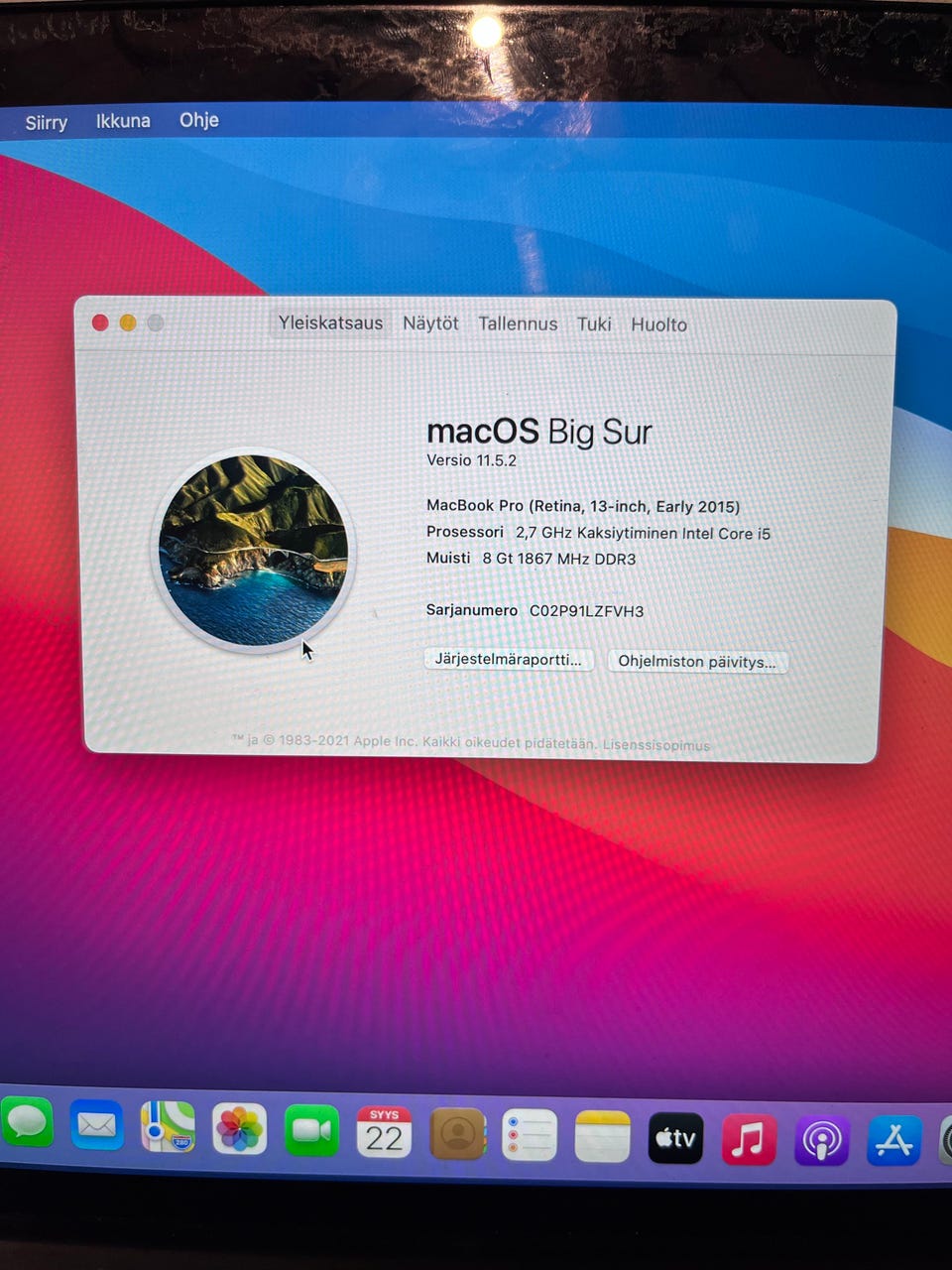This screenshot has height=1270, width=952.
Task: Close the About This Mac window
Action: pyautogui.click(x=100, y=322)
